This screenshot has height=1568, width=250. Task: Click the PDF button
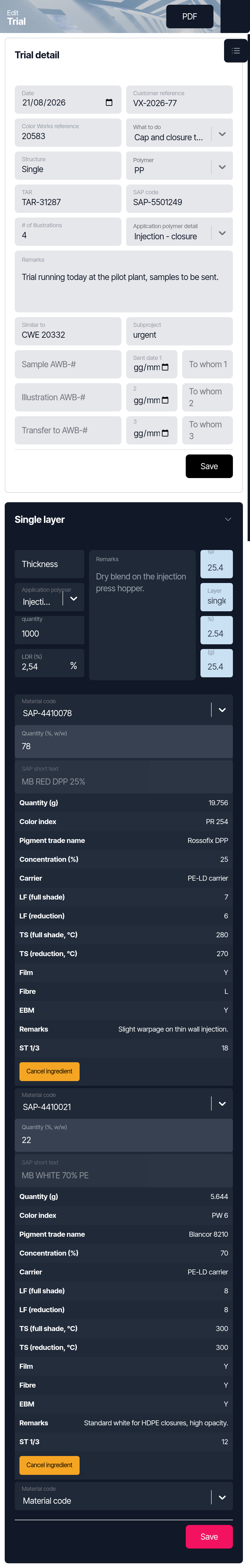coord(190,17)
